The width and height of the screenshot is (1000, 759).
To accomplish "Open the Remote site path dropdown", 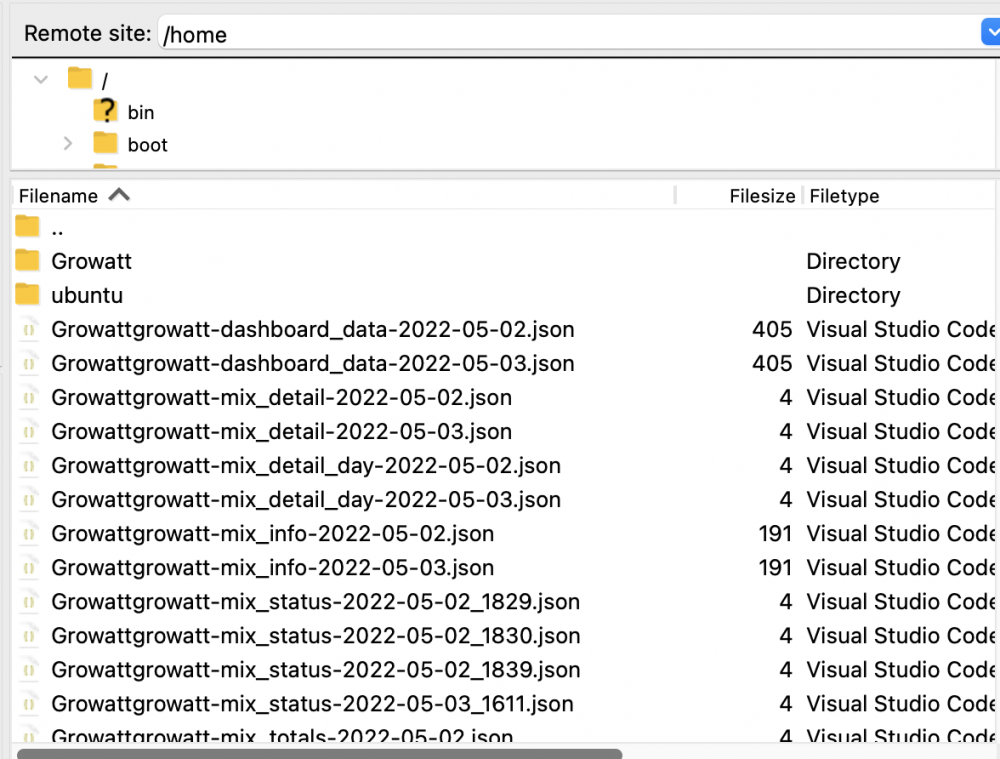I will (x=989, y=33).
